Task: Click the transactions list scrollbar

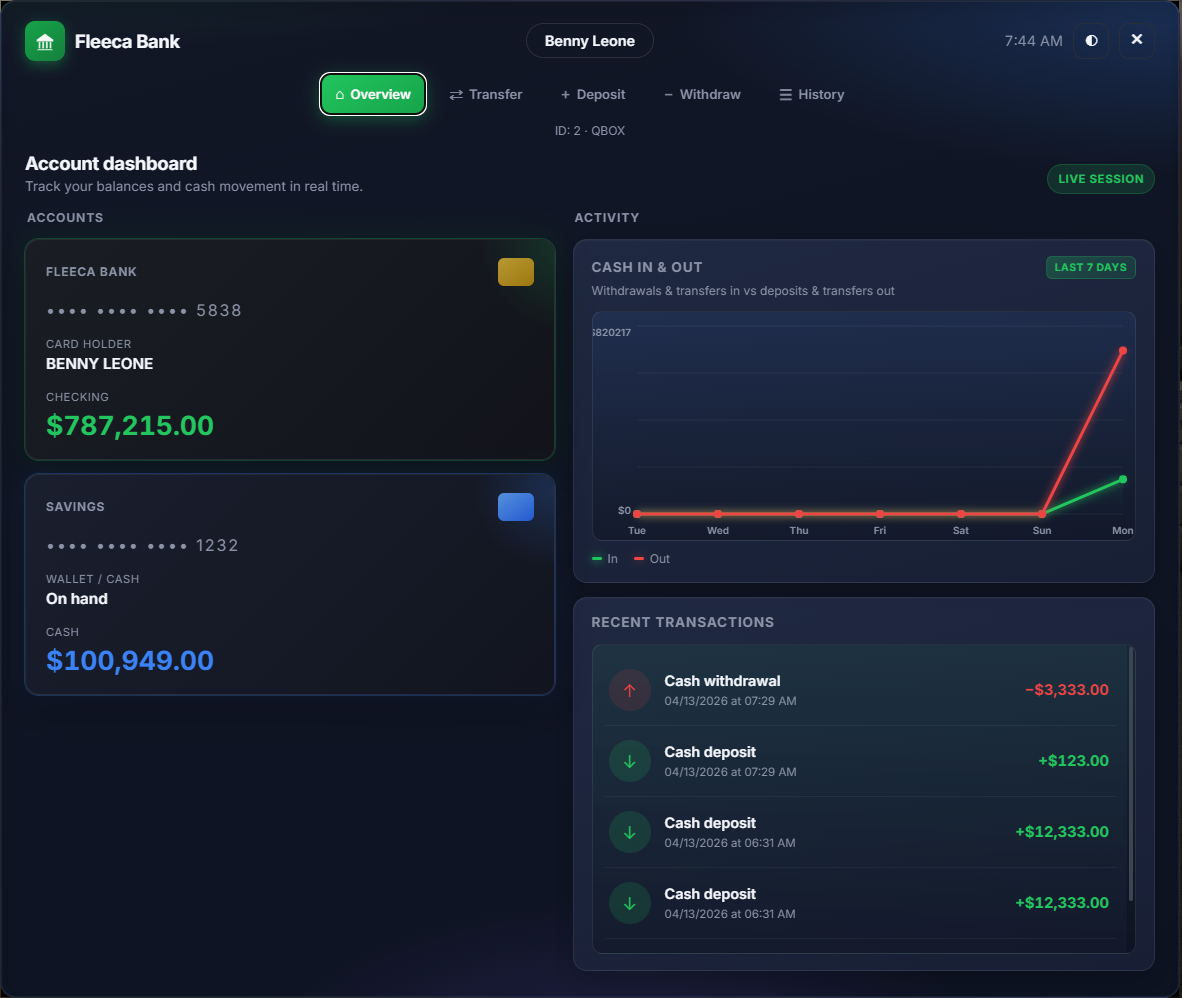Action: click(x=1131, y=773)
